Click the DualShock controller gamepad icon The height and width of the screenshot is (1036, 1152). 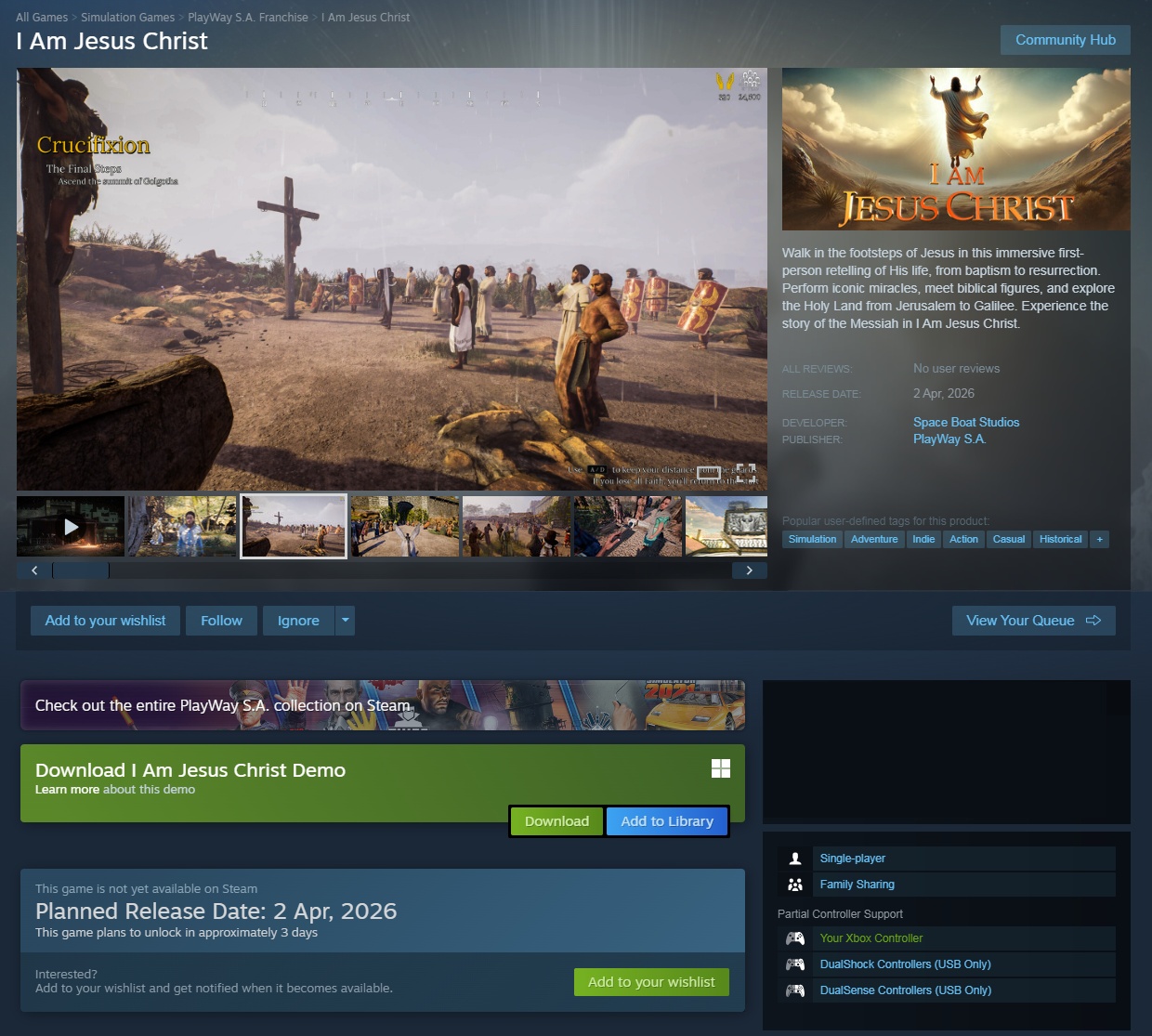click(795, 964)
